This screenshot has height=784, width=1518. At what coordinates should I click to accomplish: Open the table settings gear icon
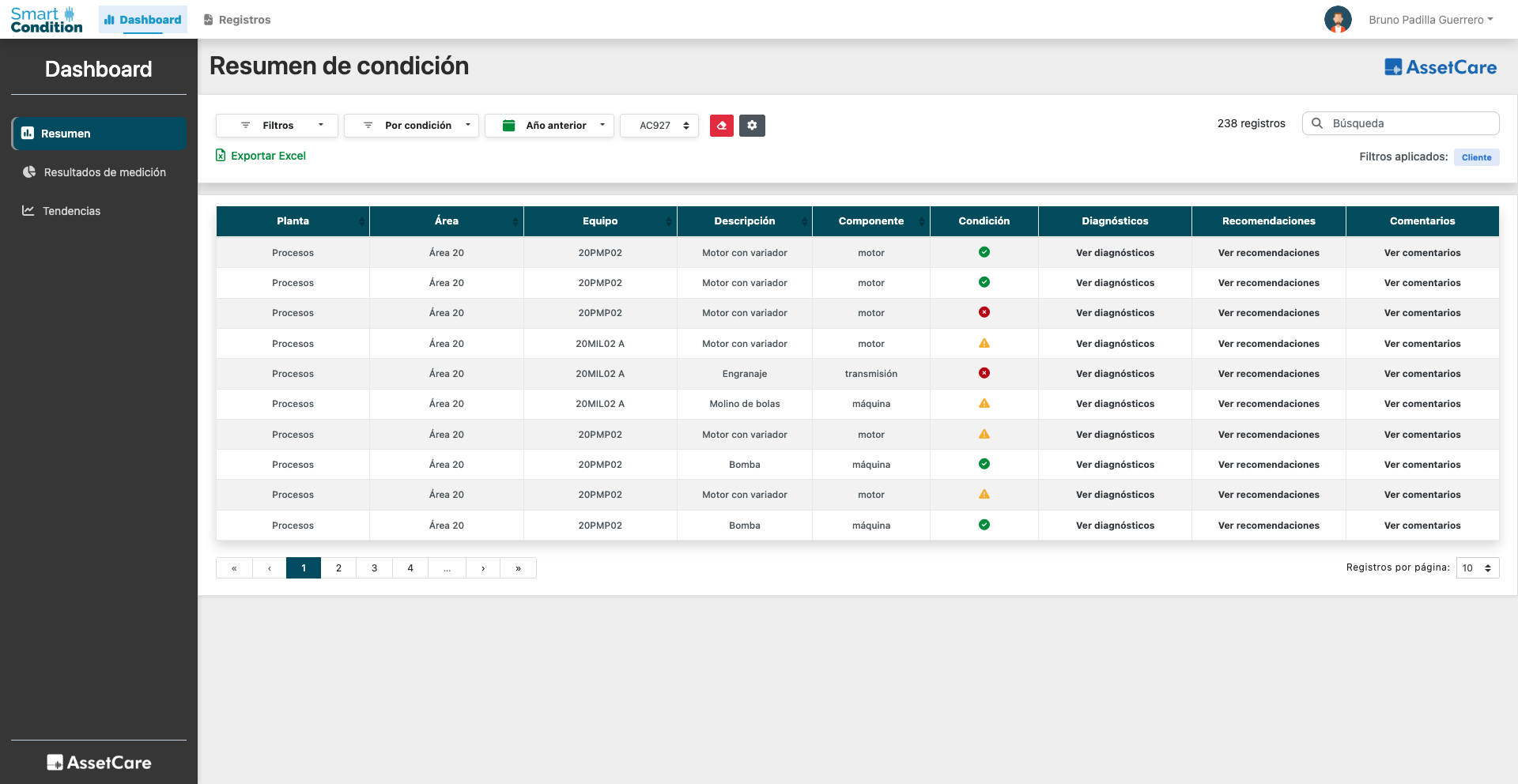(x=752, y=125)
